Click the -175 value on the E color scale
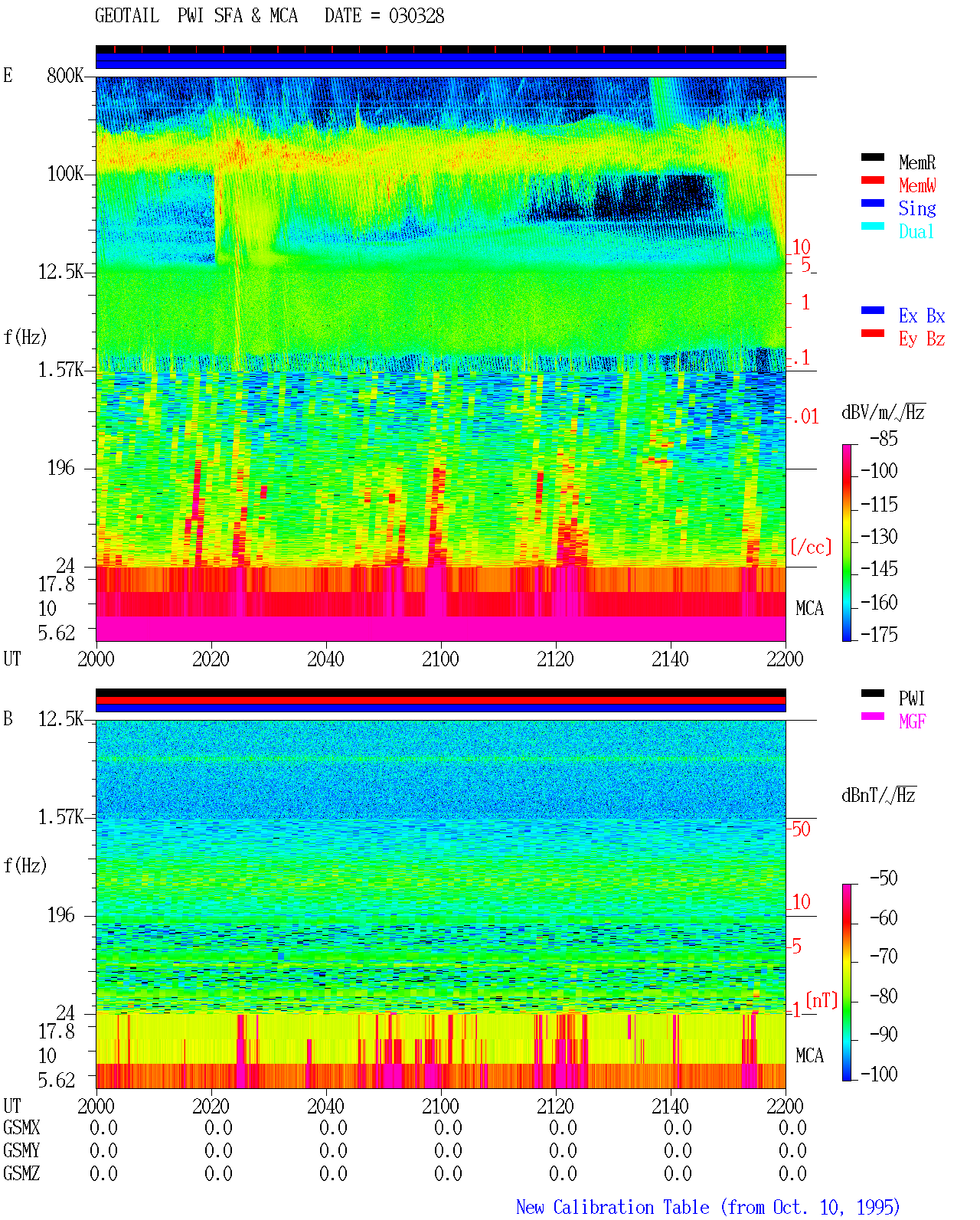 pyautogui.click(x=879, y=635)
